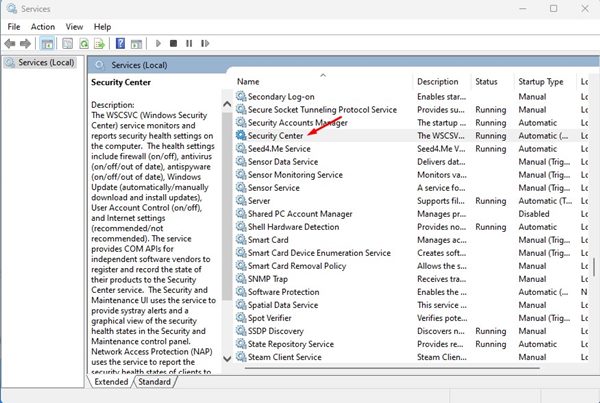The height and width of the screenshot is (403, 600).
Task: Open the Properties toolbar icon
Action: [67, 44]
